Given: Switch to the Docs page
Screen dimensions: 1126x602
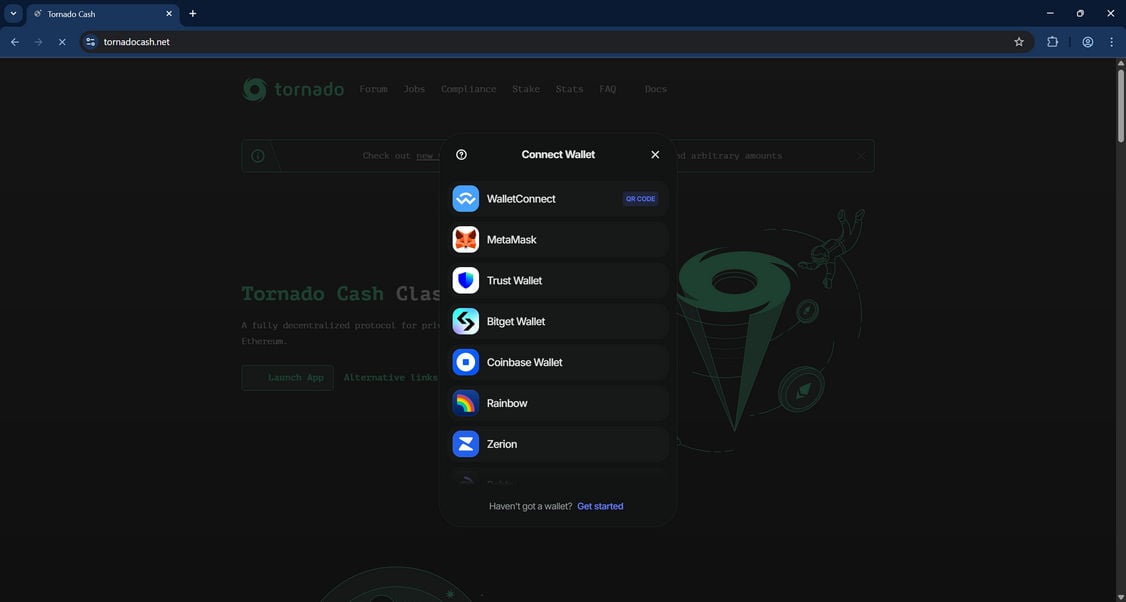Looking at the screenshot, I should [655, 89].
